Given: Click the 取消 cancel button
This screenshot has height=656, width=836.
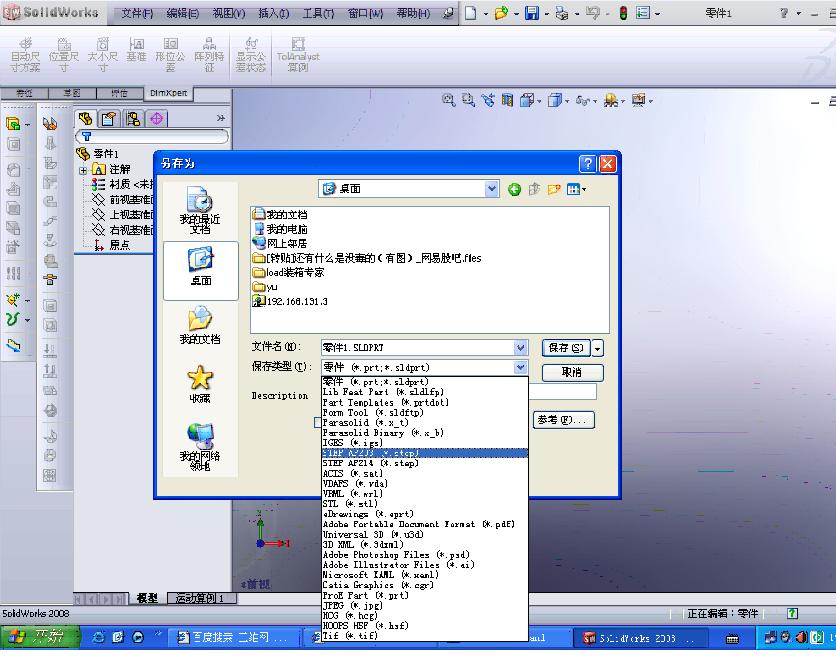Looking at the screenshot, I should click(x=573, y=372).
